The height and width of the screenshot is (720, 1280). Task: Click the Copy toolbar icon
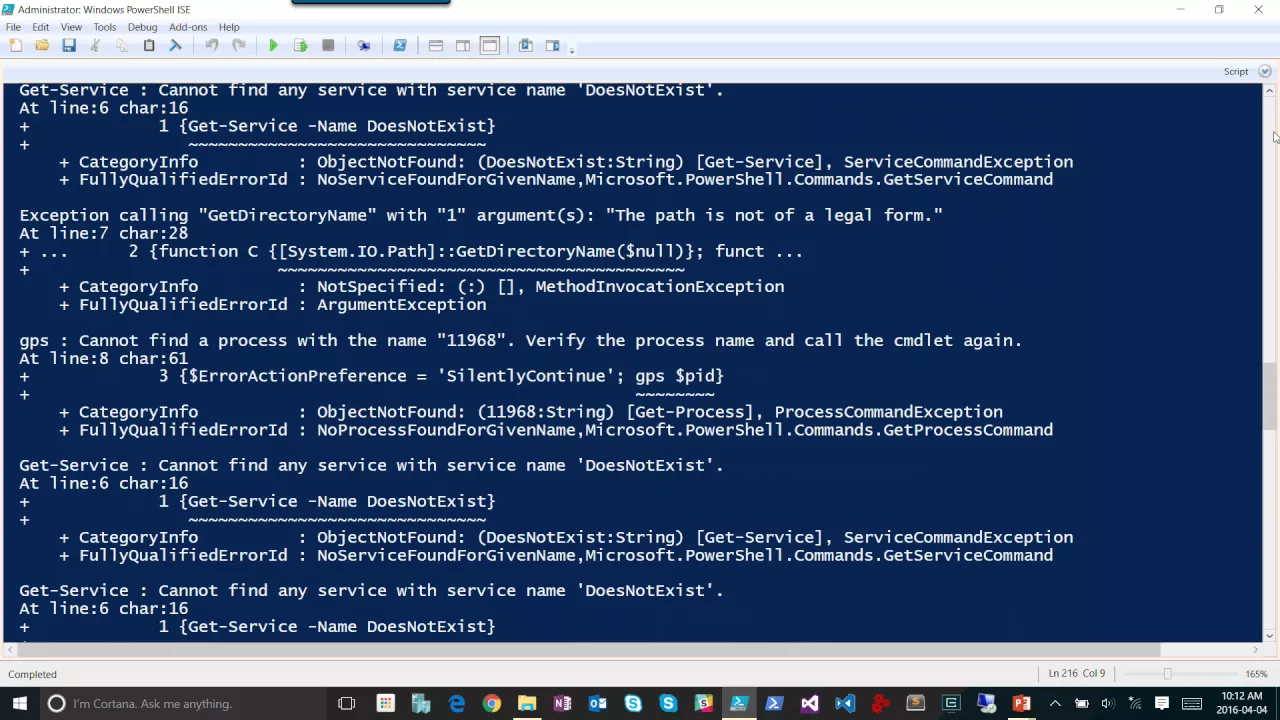point(122,46)
